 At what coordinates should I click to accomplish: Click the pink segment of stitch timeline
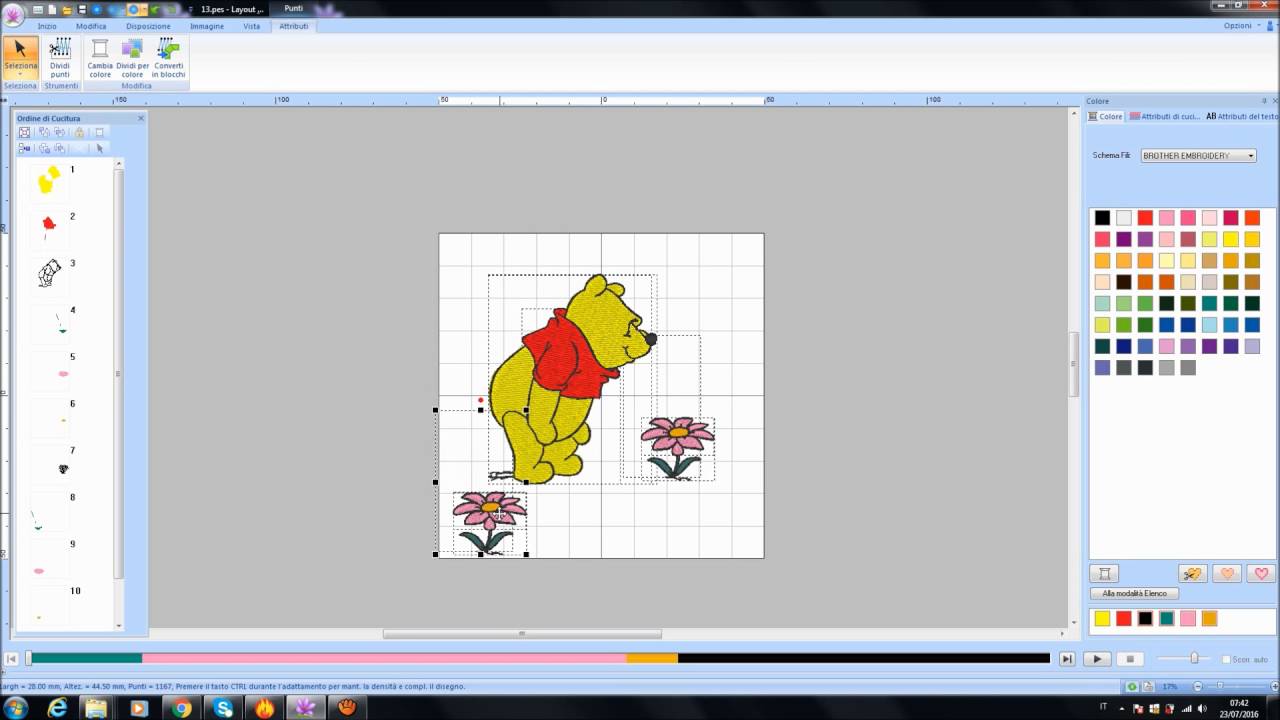tap(384, 658)
